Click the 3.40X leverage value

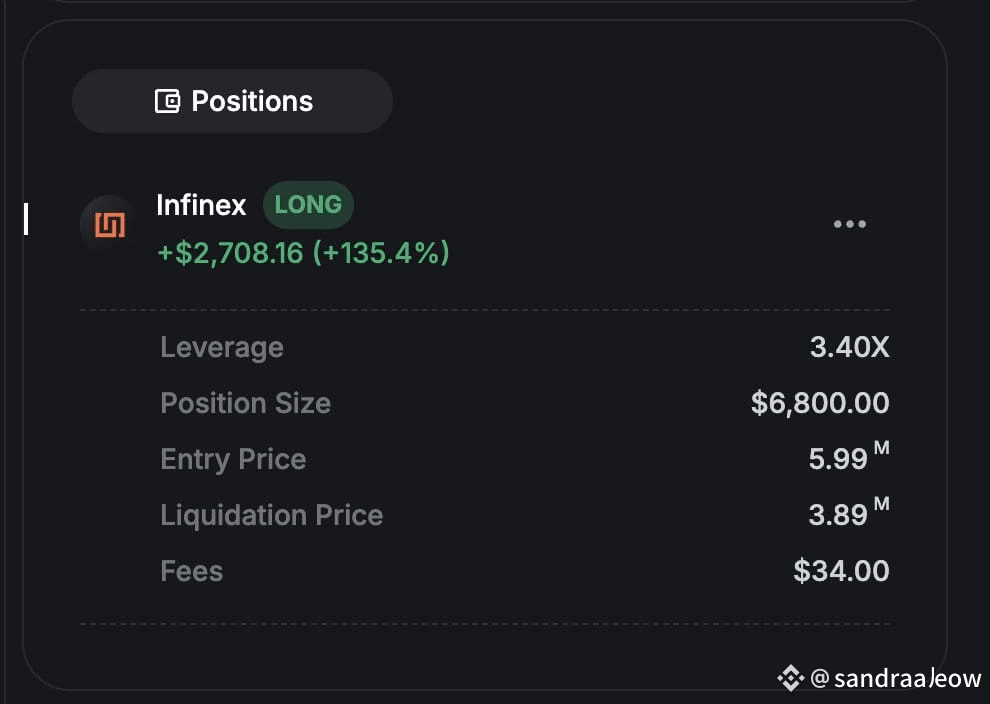point(849,347)
